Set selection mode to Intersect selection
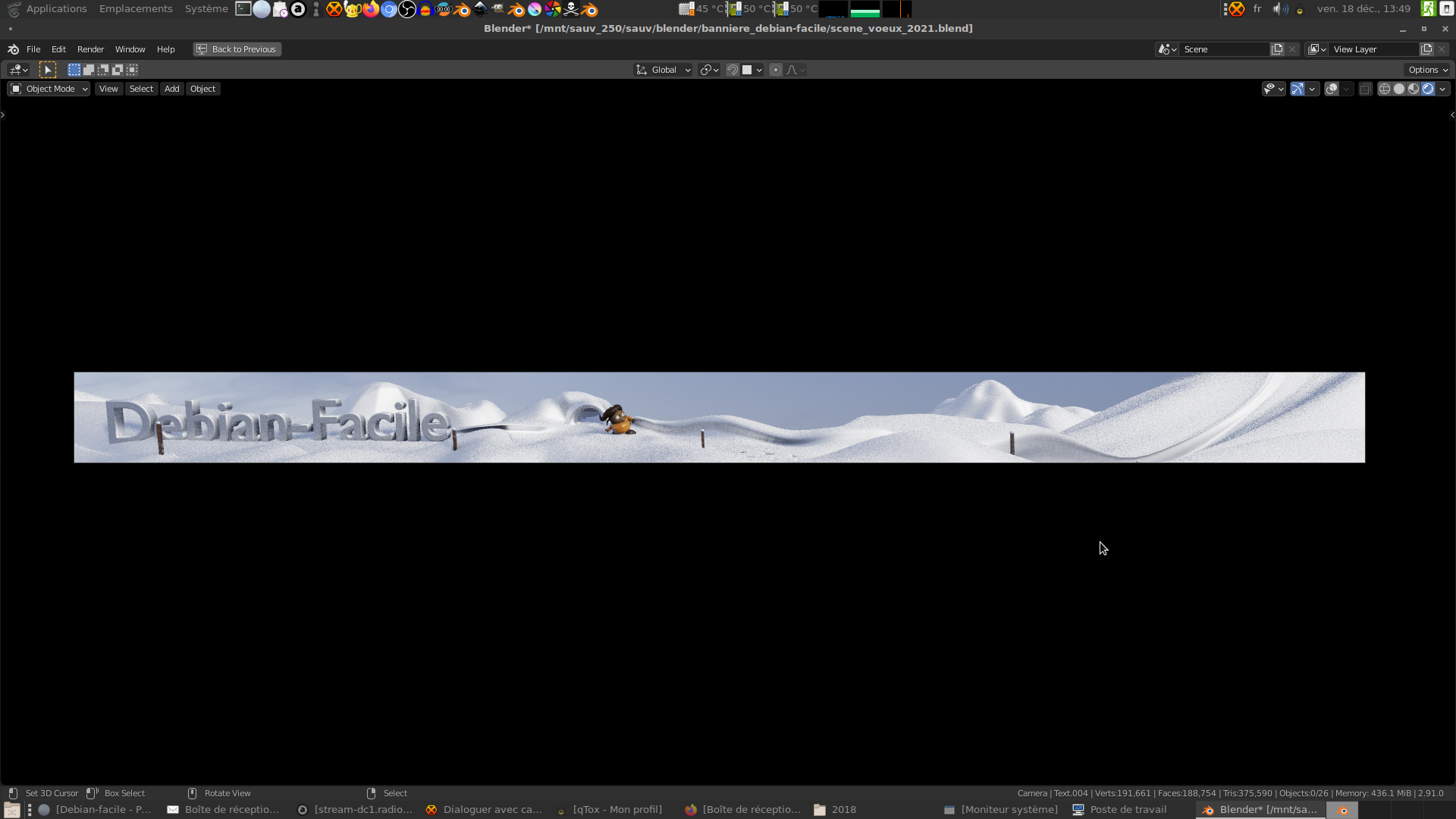The width and height of the screenshot is (1456, 819). point(132,70)
